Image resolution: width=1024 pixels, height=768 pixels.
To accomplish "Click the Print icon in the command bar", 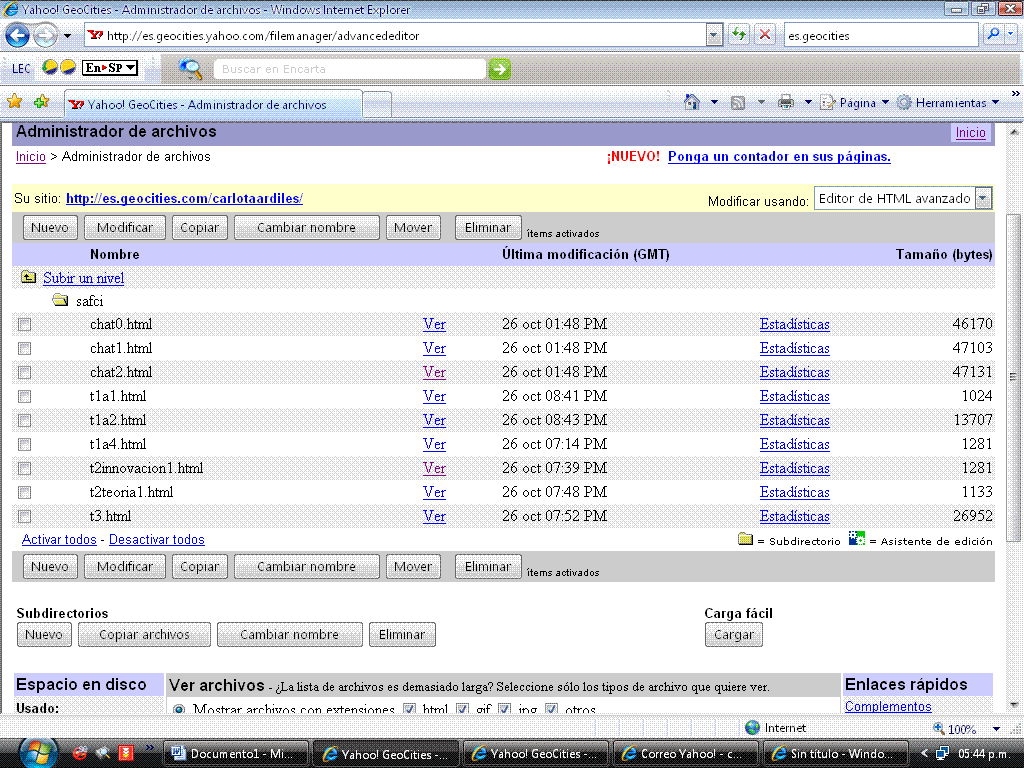I will [786, 103].
